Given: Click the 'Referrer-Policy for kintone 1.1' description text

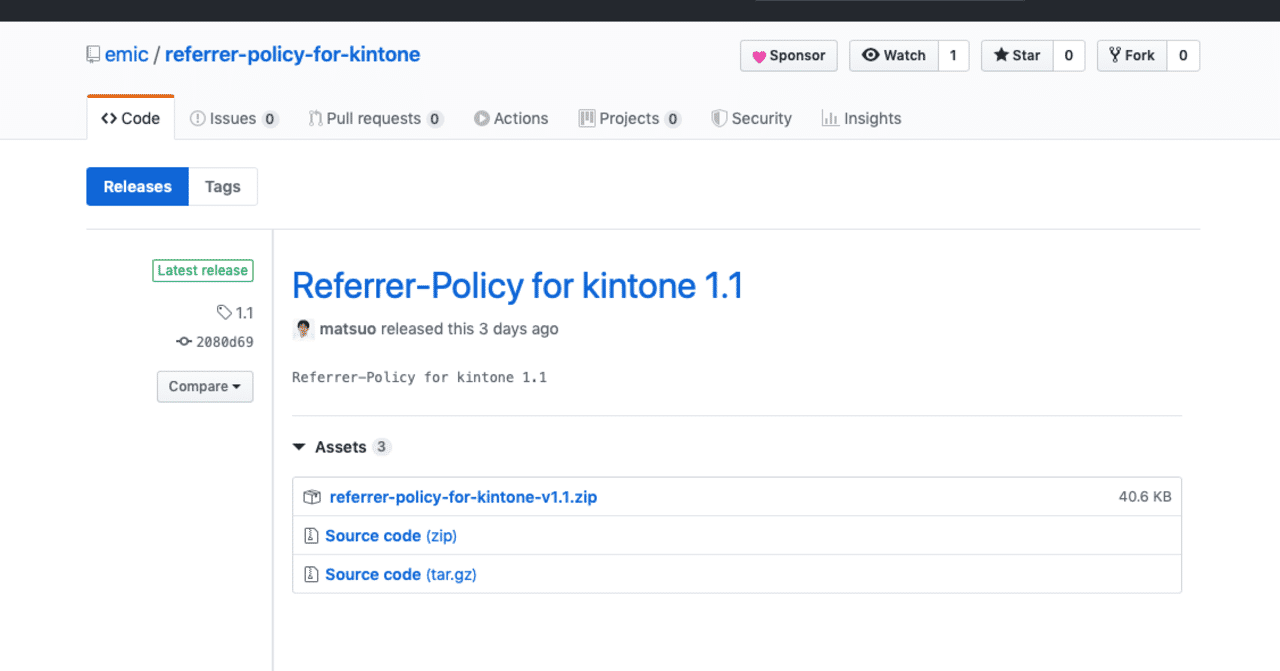Looking at the screenshot, I should click(419, 378).
